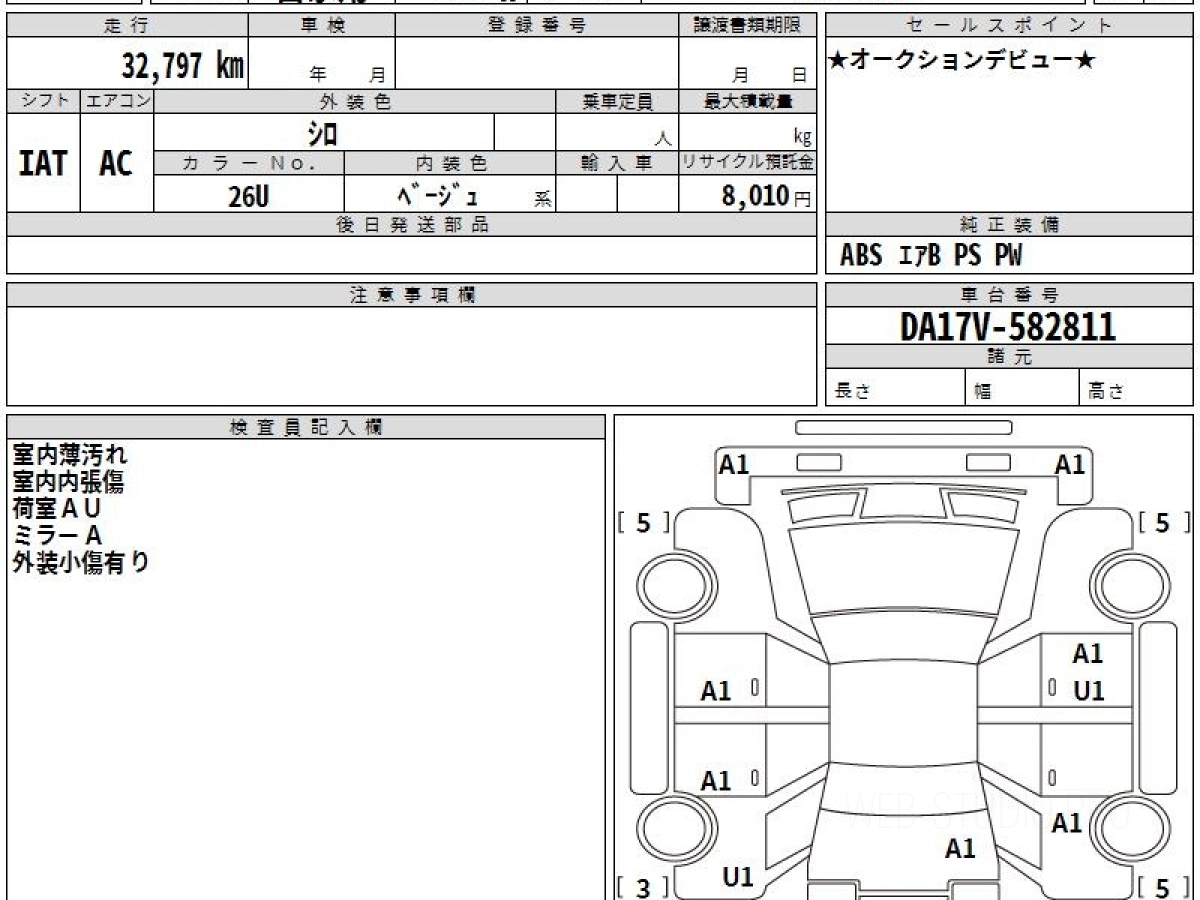1200x900 pixels.
Task: Select the 走行 column header
Action: coord(127,26)
